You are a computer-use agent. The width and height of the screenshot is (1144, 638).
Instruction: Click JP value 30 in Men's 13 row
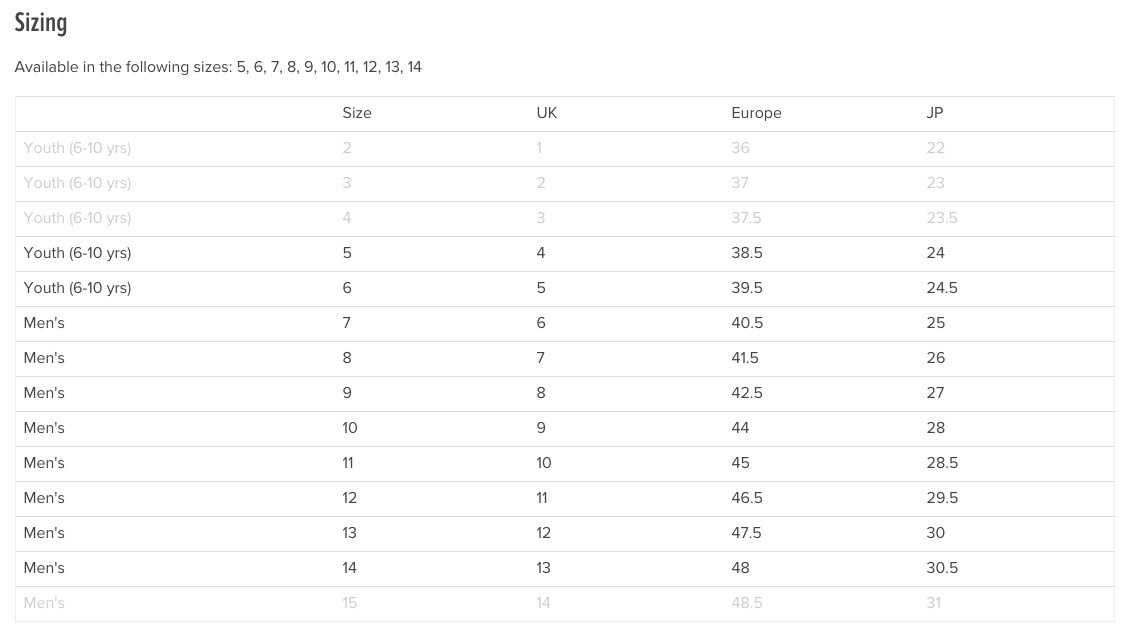[935, 533]
